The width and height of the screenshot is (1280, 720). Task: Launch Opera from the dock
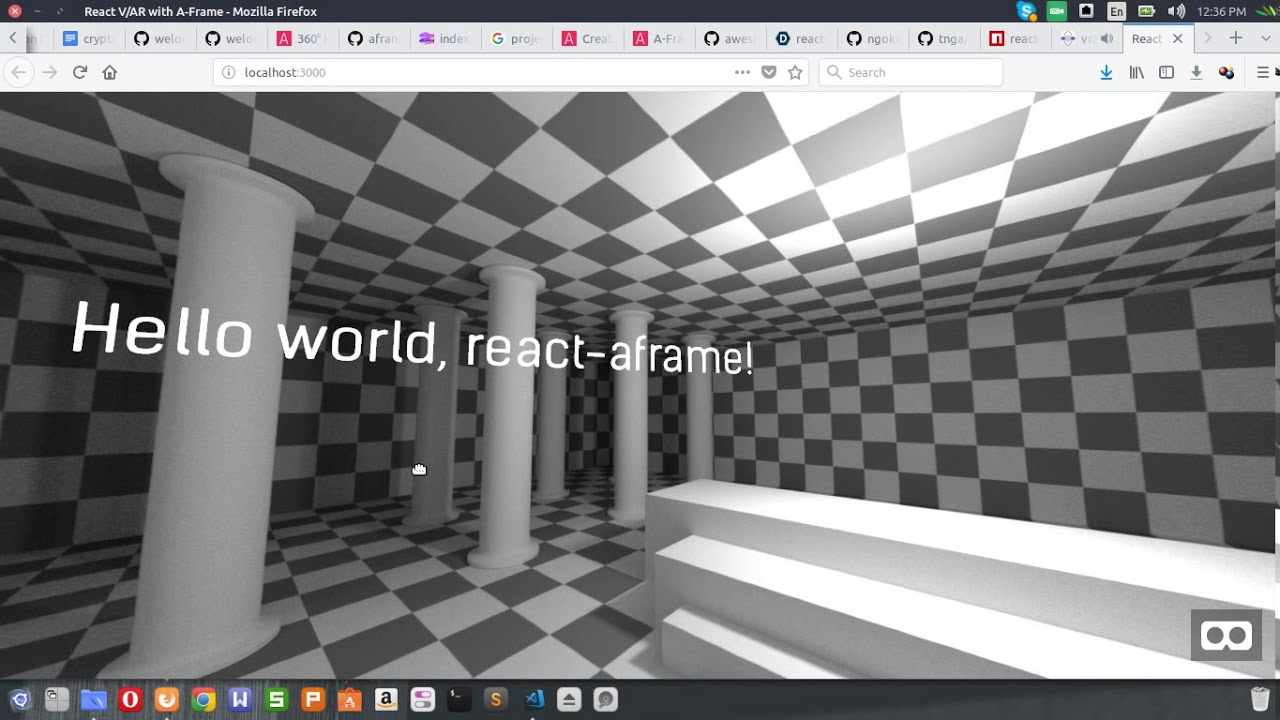[x=130, y=700]
